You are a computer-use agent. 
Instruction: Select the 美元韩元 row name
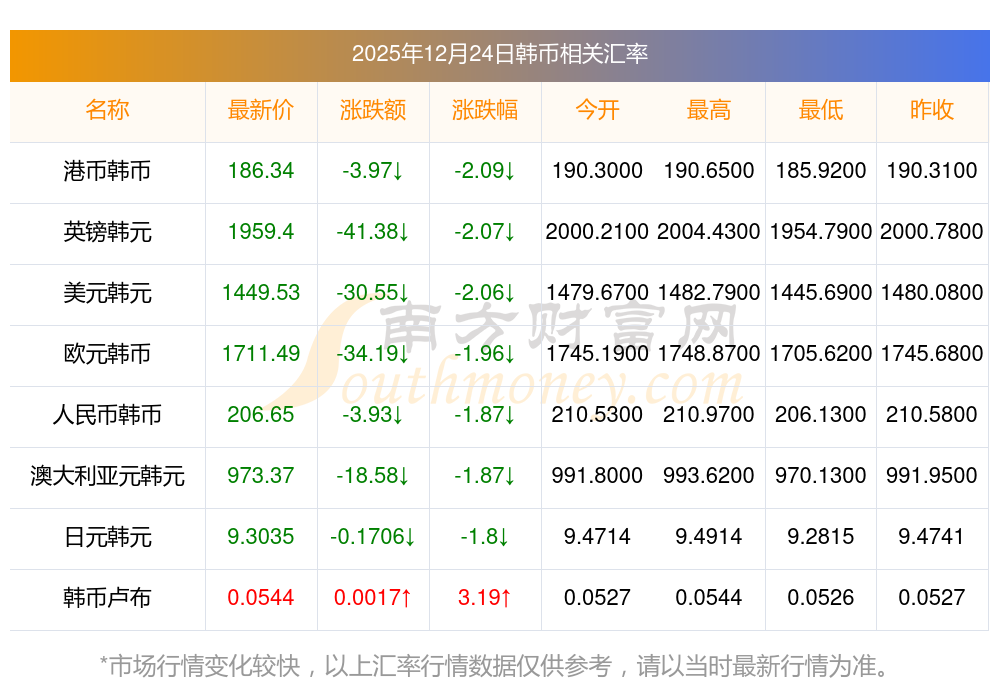click(107, 293)
